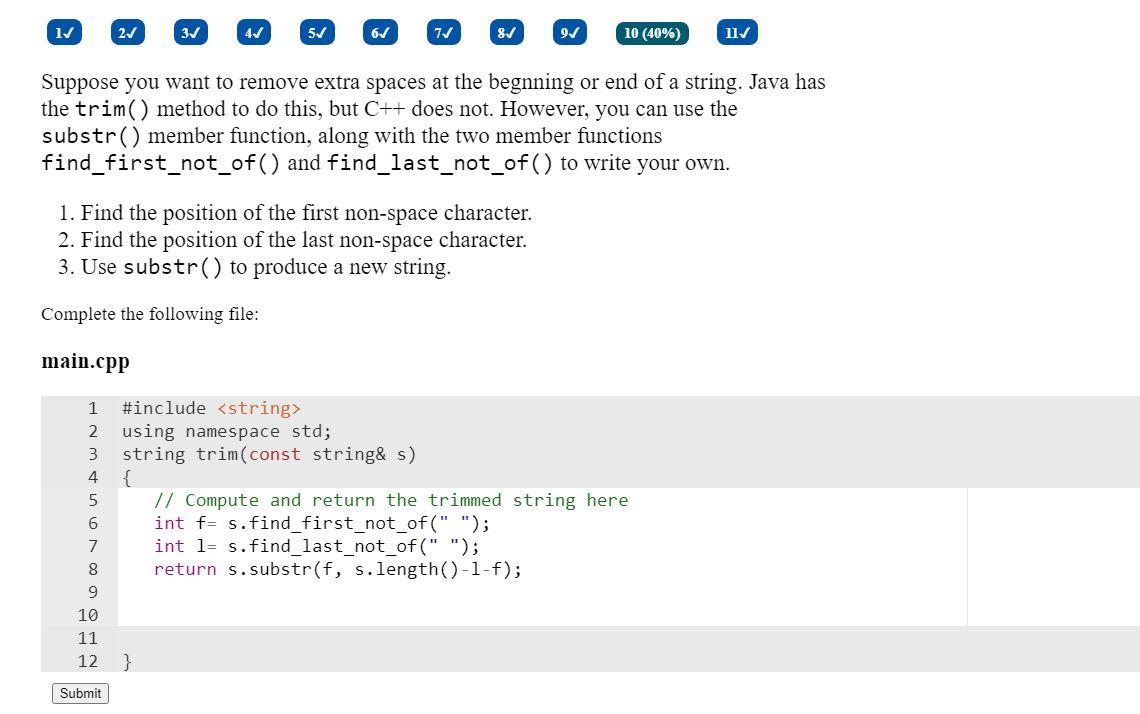Screen dimensions: 1140x714
Task: Click the 'using namespace std;' line
Action: pyautogui.click(x=226, y=431)
